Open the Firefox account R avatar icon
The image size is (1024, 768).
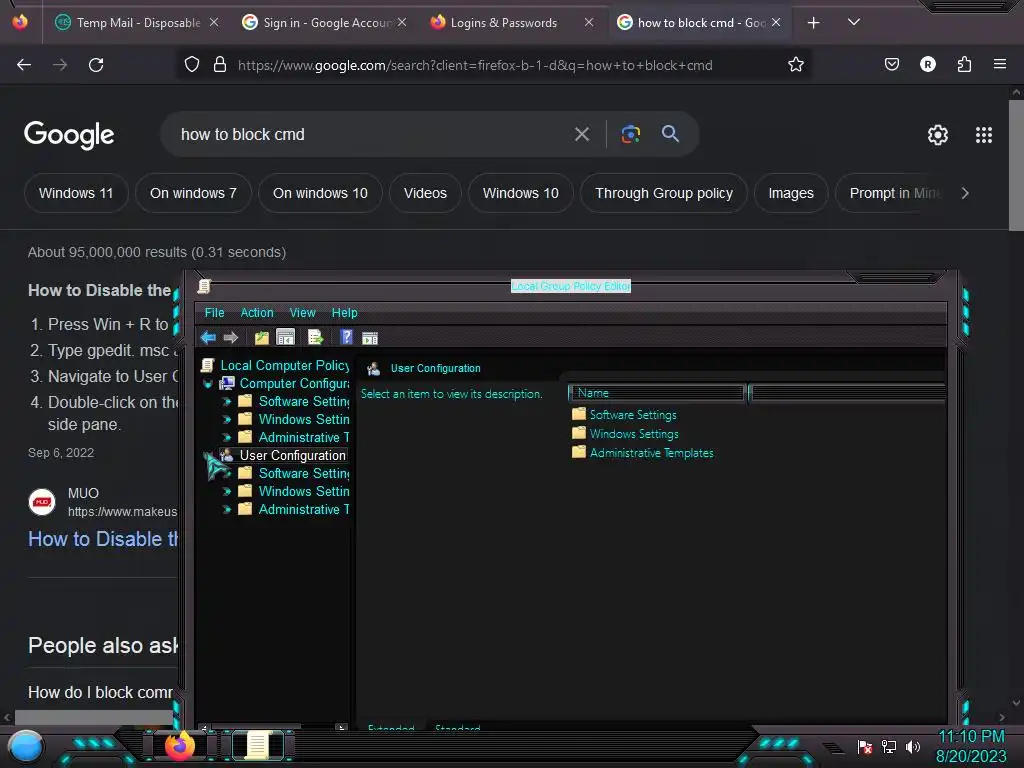coord(927,64)
